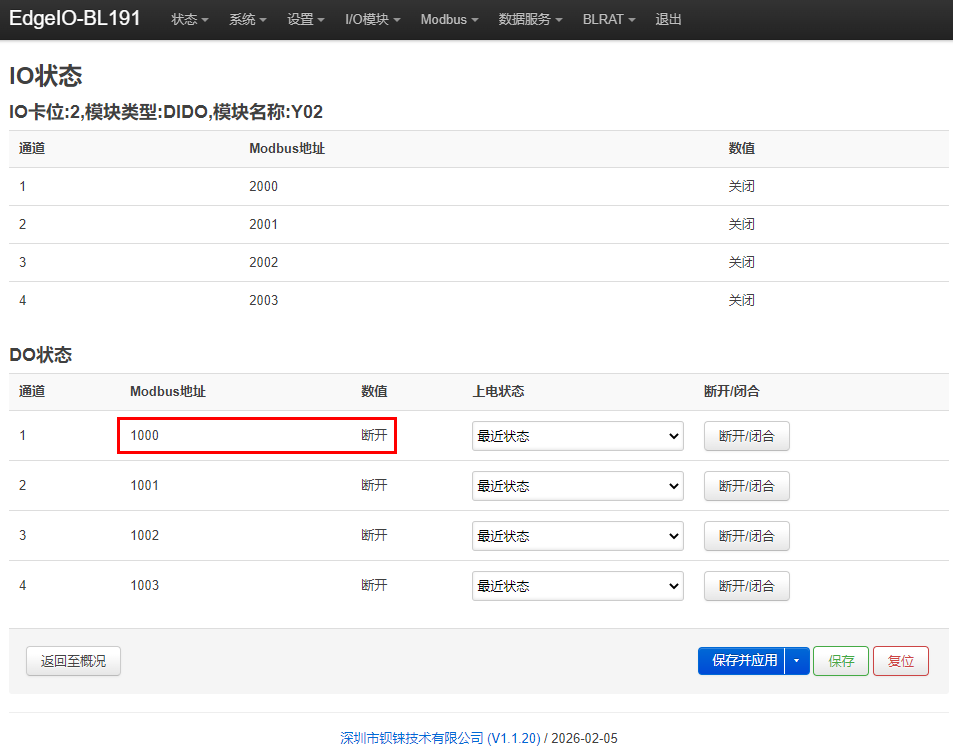Click the red 复位 button
The image size is (953, 751).
tap(901, 660)
